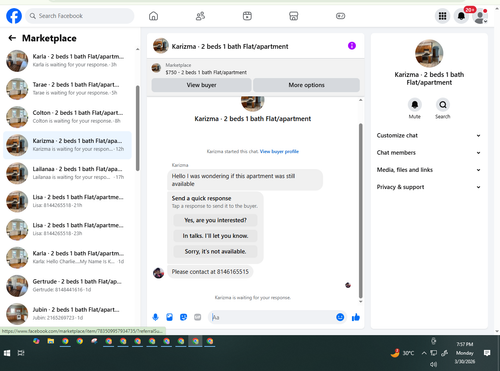The height and width of the screenshot is (371, 500).
Task: Open the notifications bell icon
Action: pos(461,16)
